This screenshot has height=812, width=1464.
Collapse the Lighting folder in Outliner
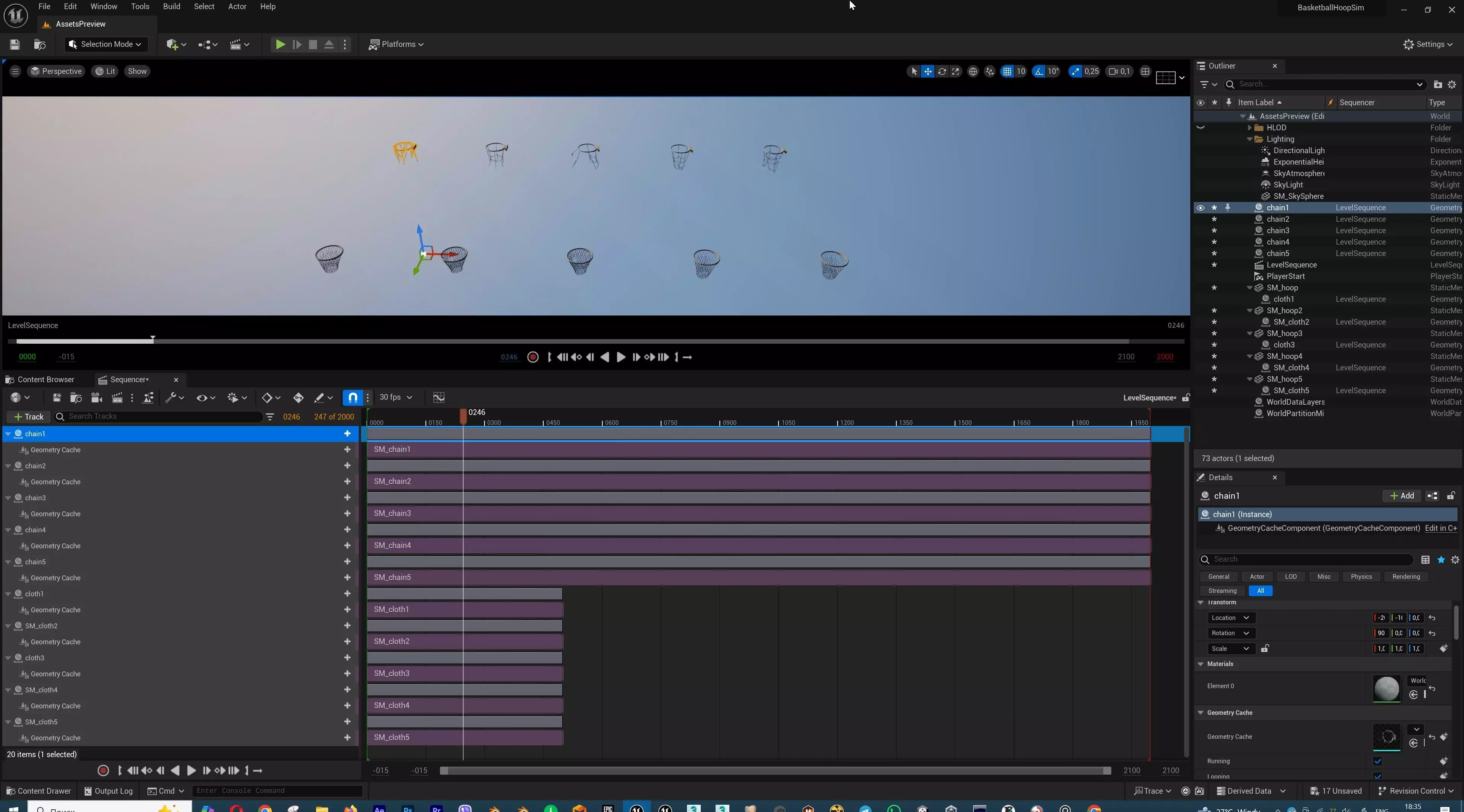pos(1250,139)
